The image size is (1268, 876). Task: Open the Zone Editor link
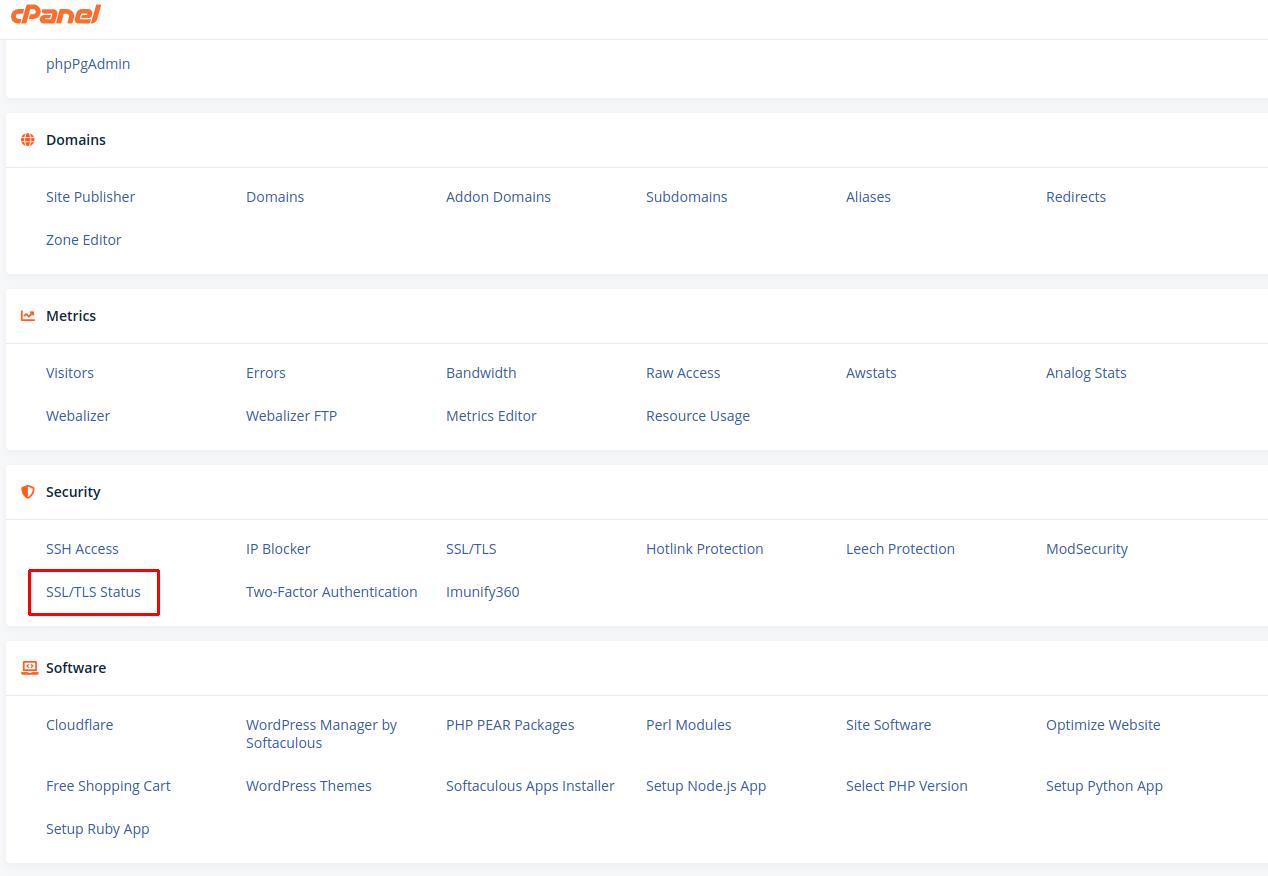click(x=83, y=240)
